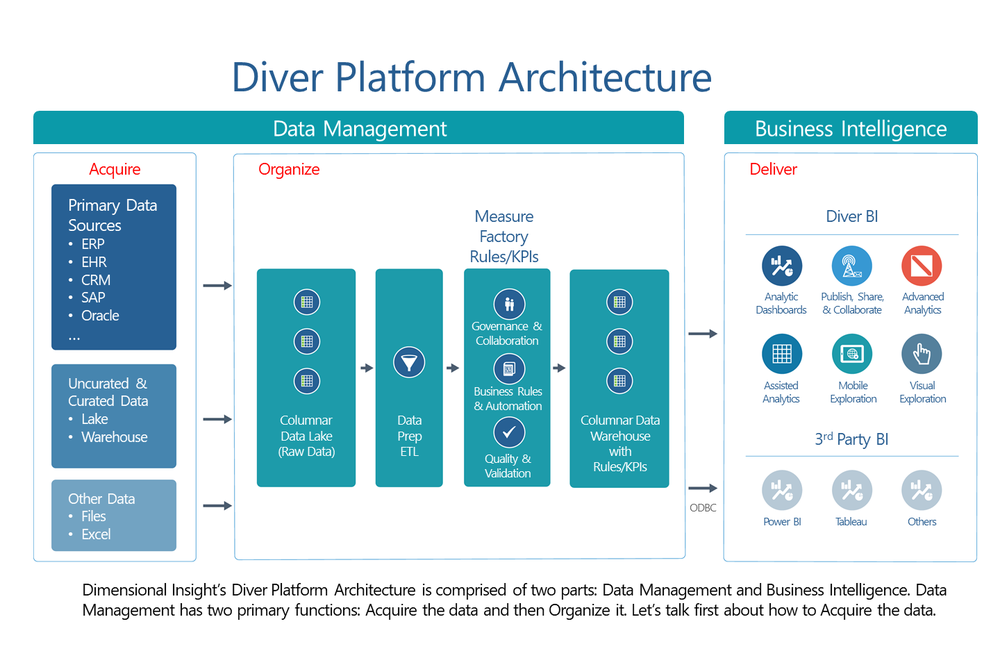Select the Visual Exploration hand icon
This screenshot has width=1000, height=666.
(x=921, y=352)
